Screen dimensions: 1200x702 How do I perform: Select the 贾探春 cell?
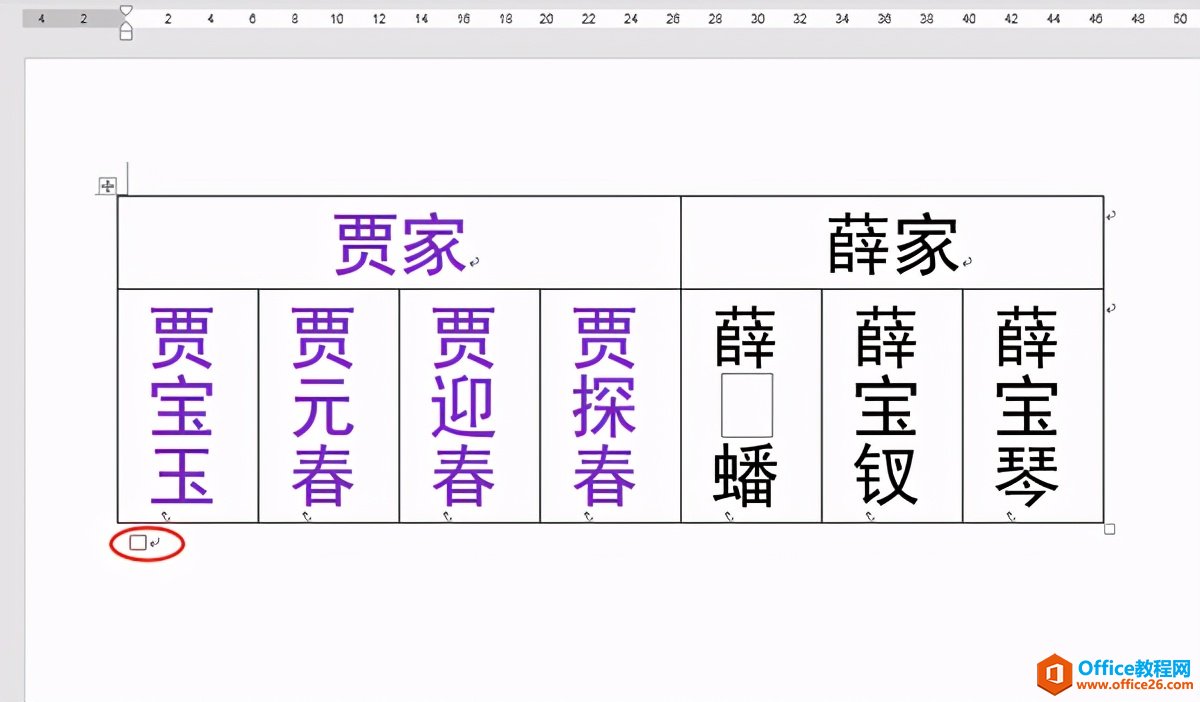tap(611, 406)
